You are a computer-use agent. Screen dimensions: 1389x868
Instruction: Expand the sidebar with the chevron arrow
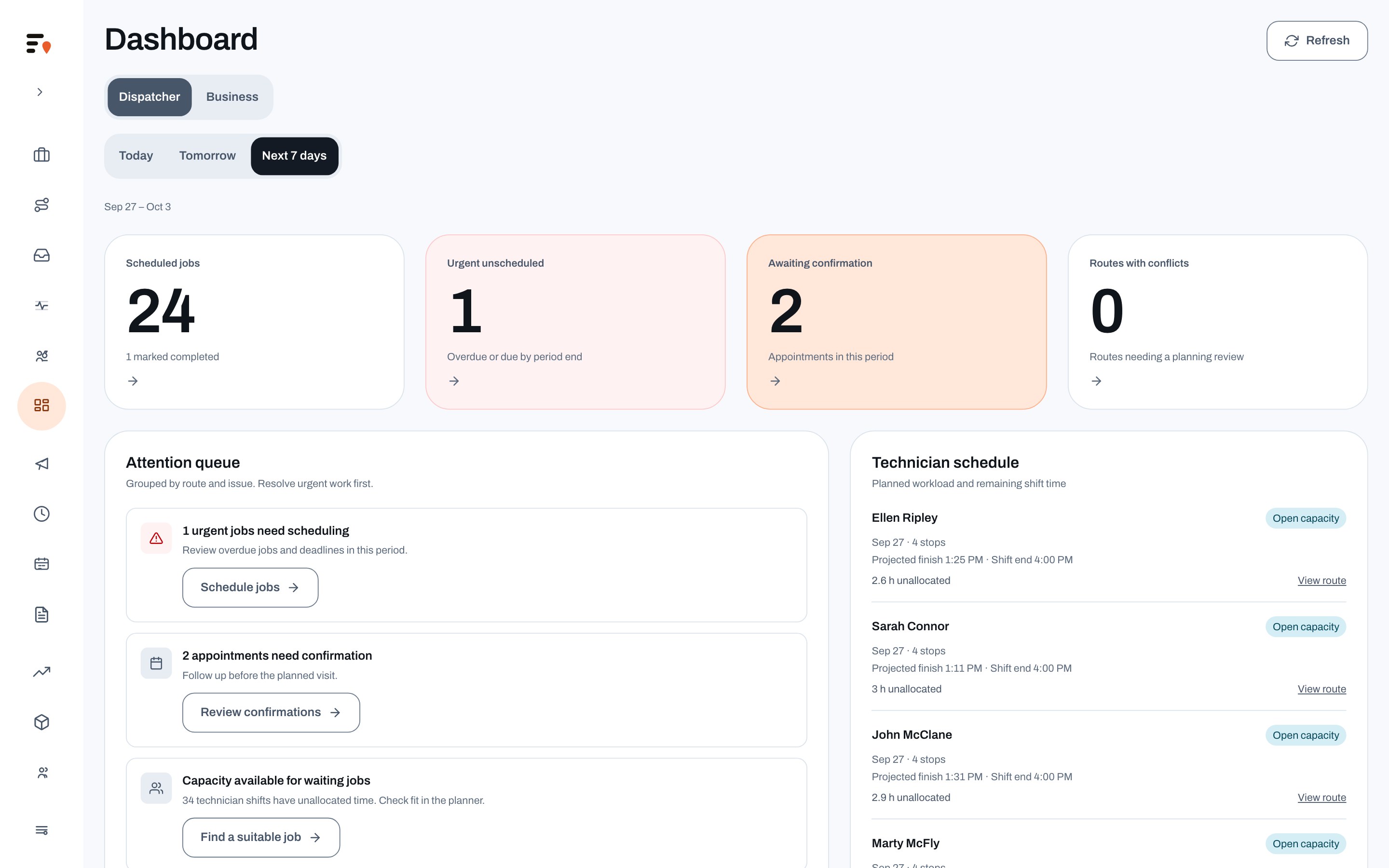point(40,92)
